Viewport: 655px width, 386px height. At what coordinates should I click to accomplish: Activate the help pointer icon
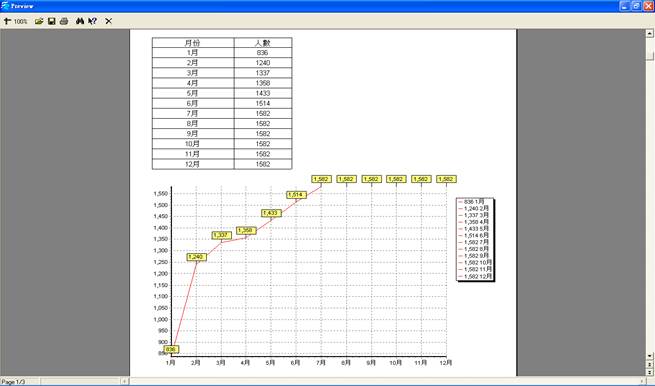point(93,21)
